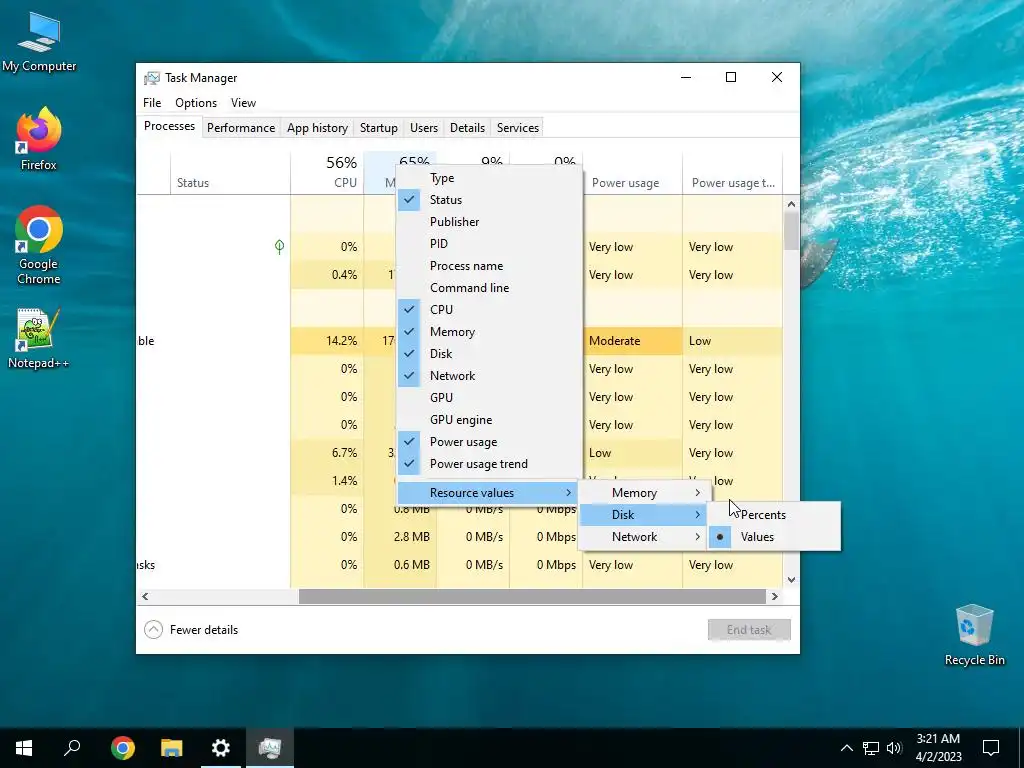Uncheck Power usage trend column option
Viewport: 1024px width, 768px height.
click(x=488, y=464)
